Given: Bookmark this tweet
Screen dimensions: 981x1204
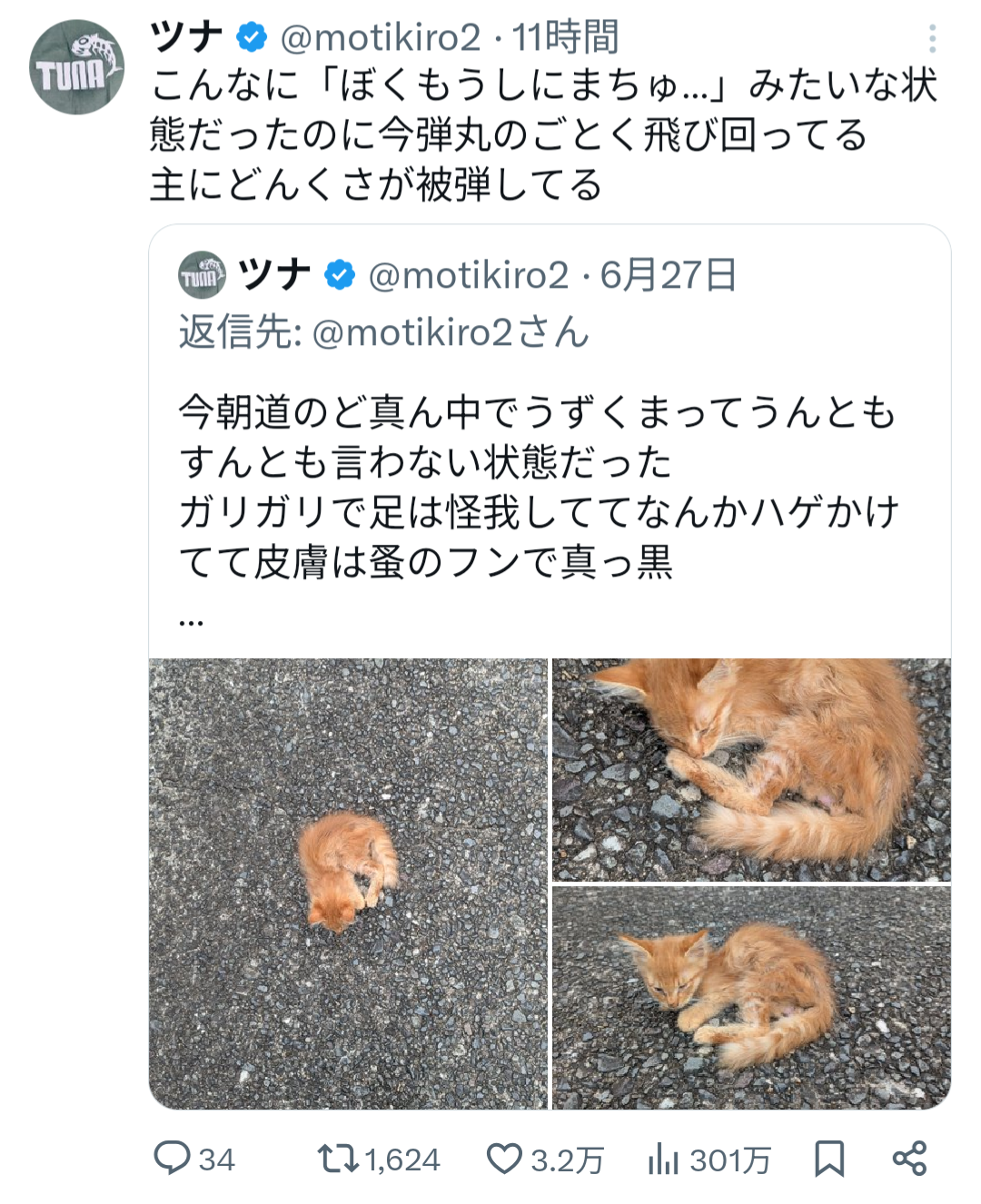Looking at the screenshot, I should (828, 1159).
